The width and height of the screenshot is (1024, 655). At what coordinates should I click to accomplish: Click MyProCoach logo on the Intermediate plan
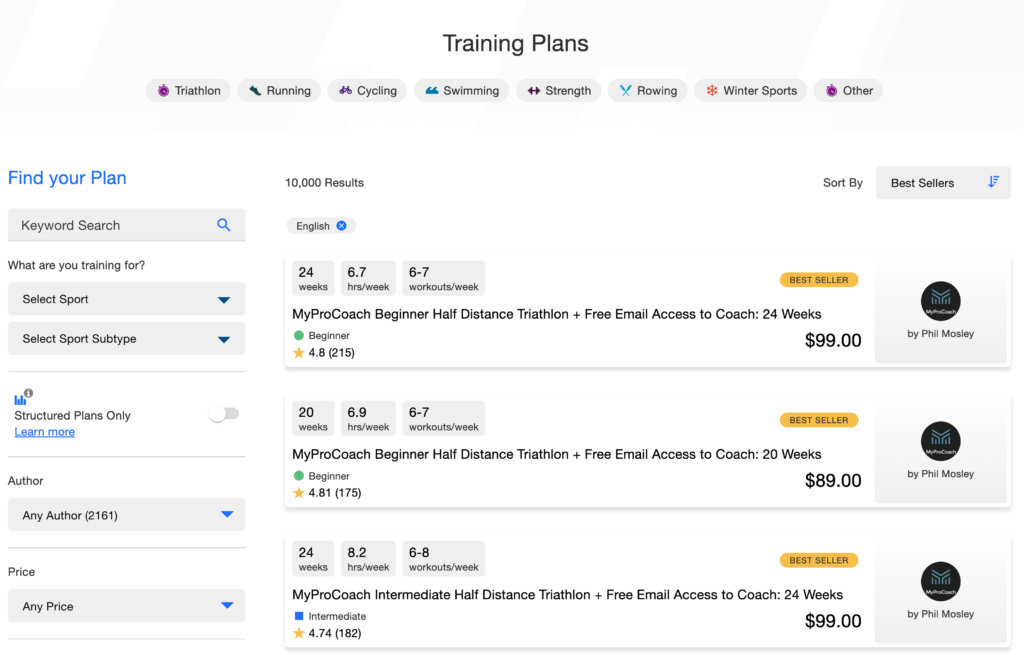tap(940, 581)
